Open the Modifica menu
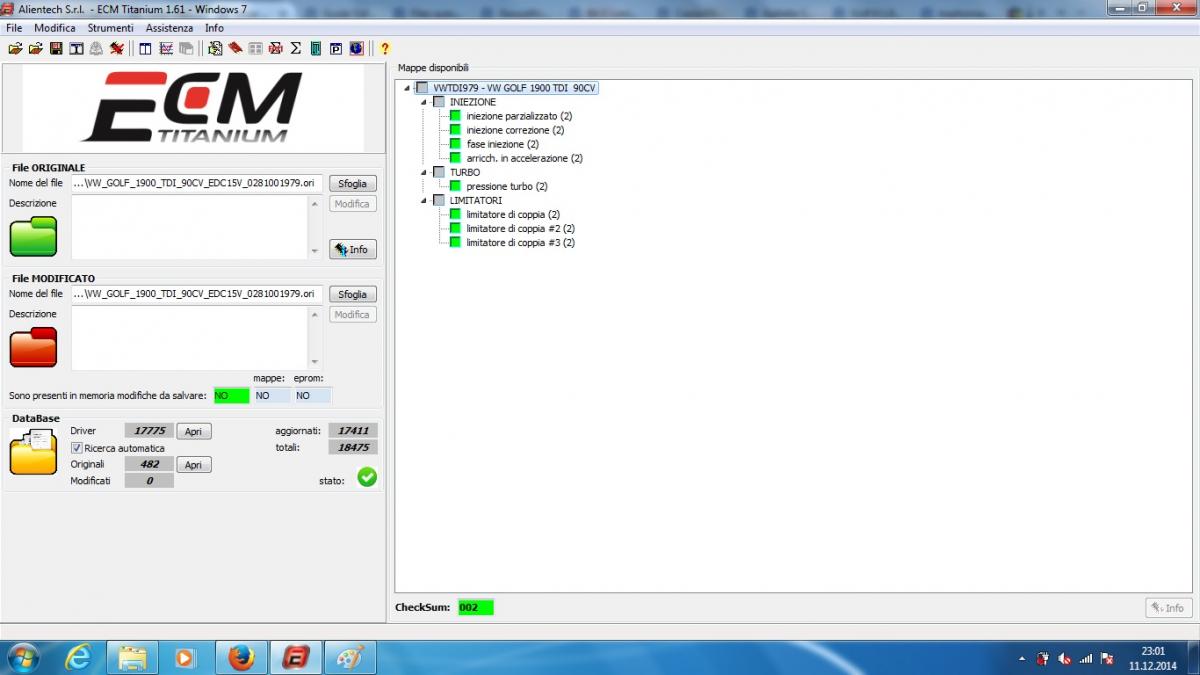This screenshot has height=675, width=1200. click(55, 28)
